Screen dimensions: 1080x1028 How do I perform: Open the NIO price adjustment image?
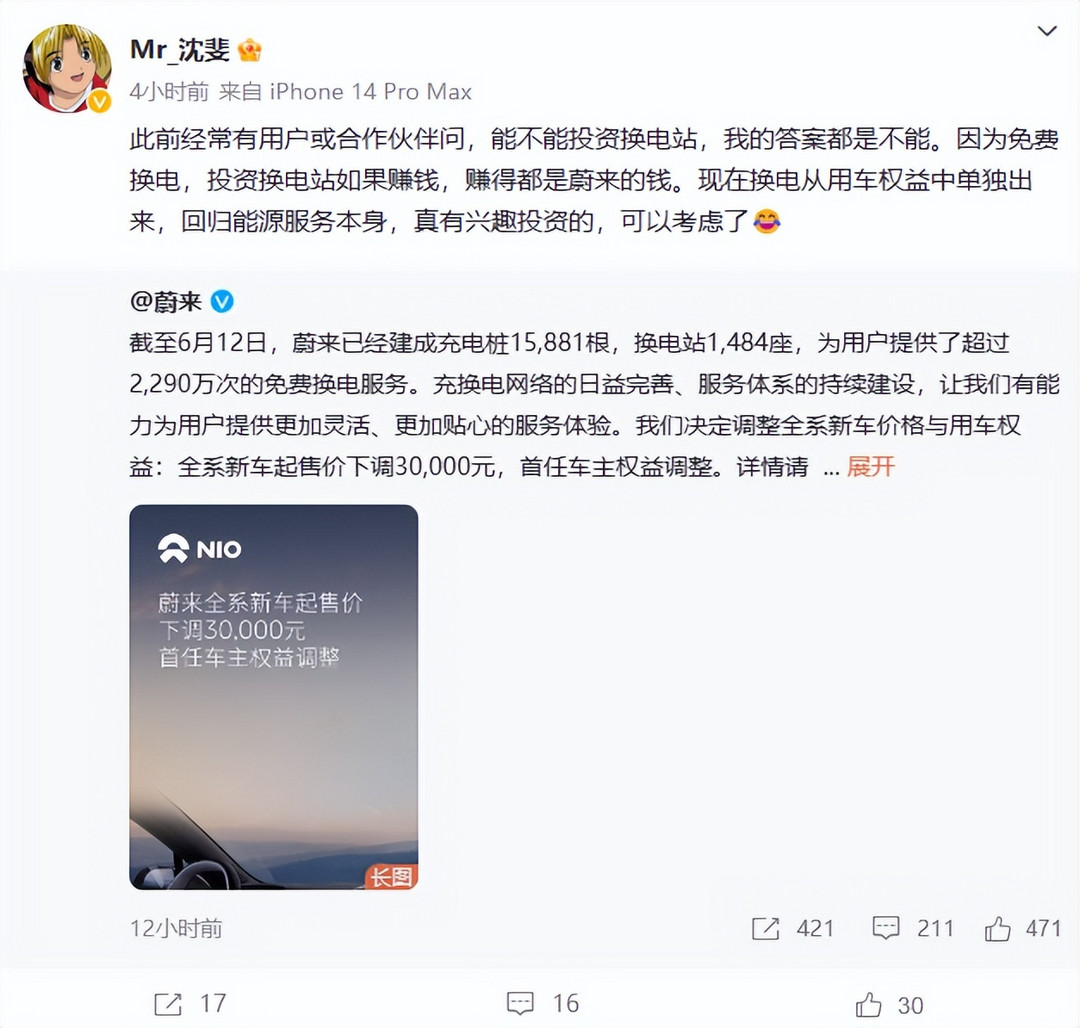[x=273, y=697]
